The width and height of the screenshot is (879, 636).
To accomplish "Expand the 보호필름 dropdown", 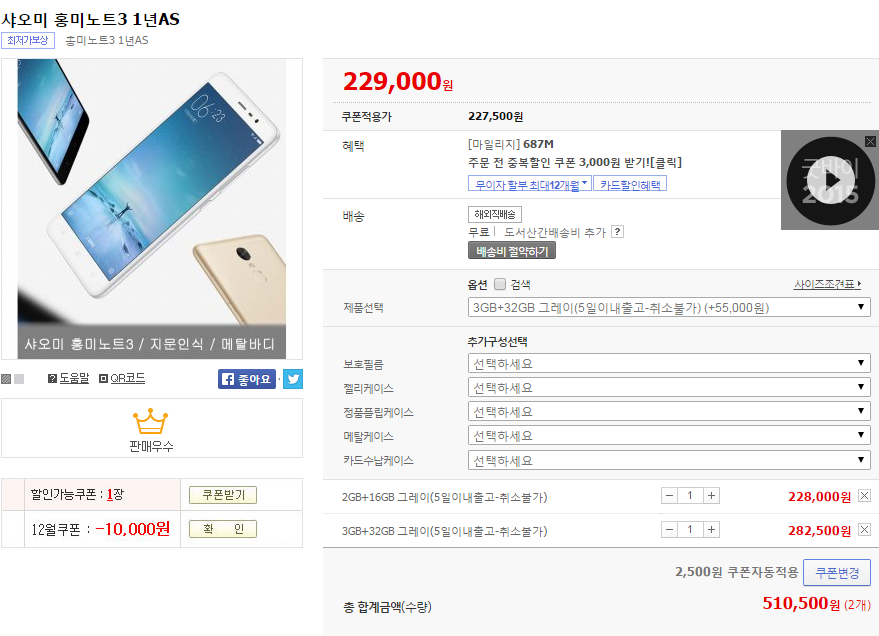I will [x=669, y=363].
